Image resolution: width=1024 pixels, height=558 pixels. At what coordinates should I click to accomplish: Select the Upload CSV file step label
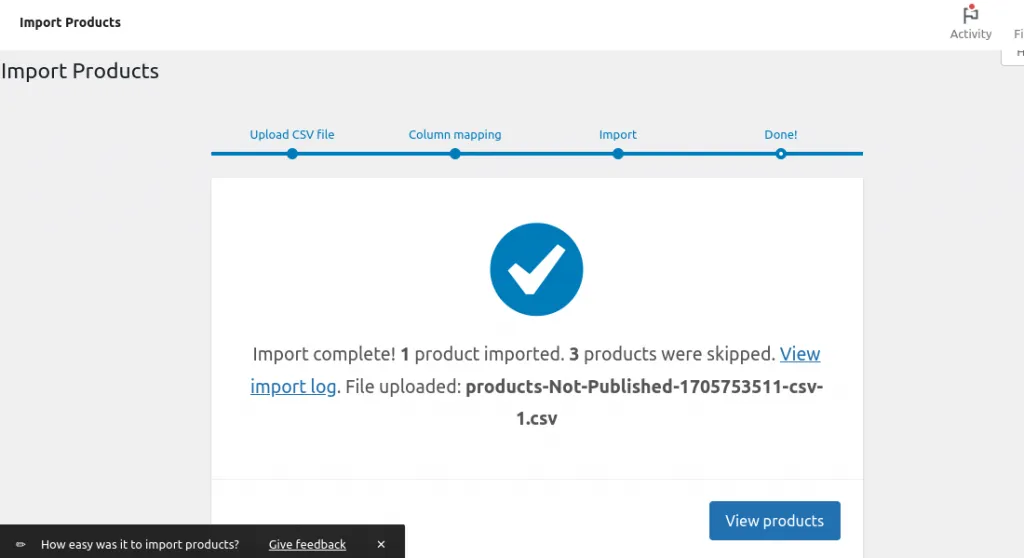[292, 135]
